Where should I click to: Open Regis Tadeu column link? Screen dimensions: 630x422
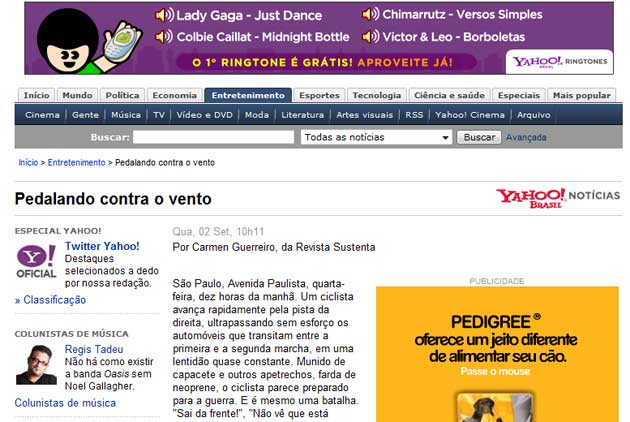(94, 349)
